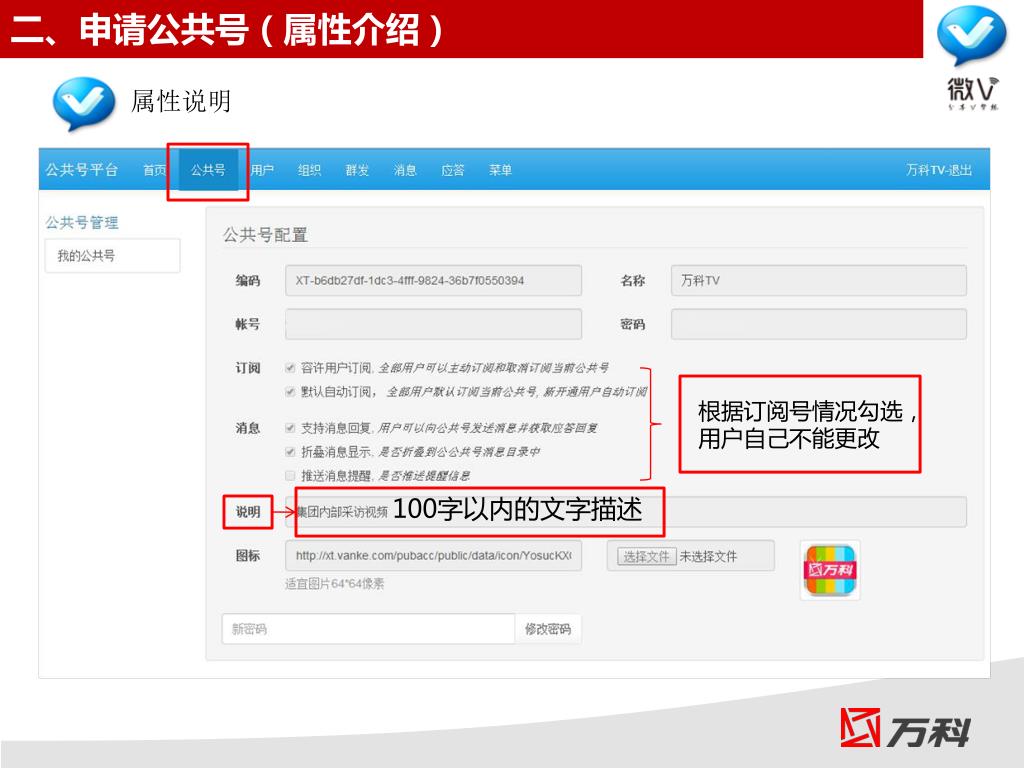Image resolution: width=1024 pixels, height=768 pixels.
Task: Focus the 编码 code field
Action: click(433, 281)
